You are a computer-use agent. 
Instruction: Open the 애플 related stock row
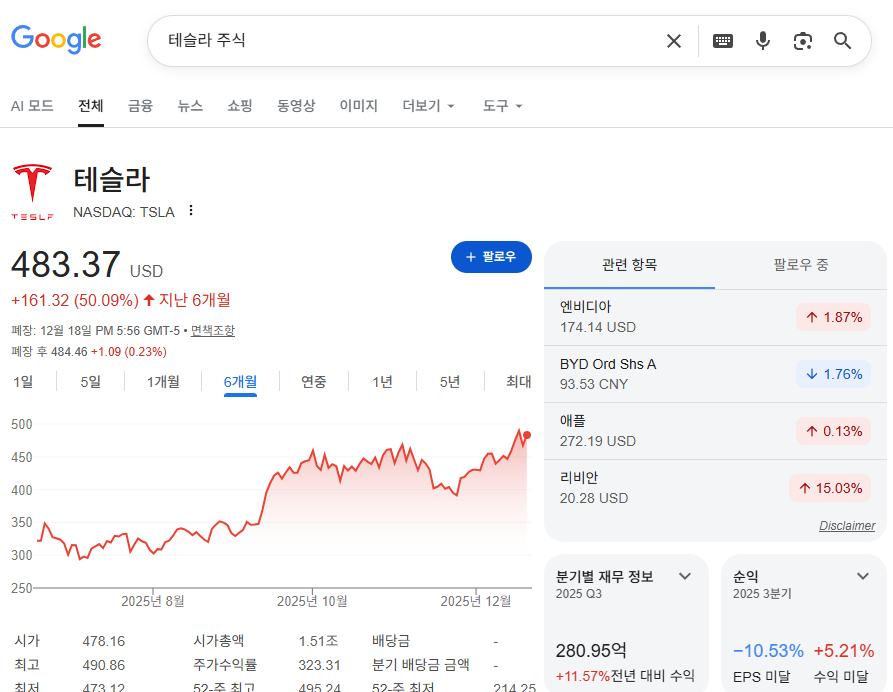[x=715, y=431]
